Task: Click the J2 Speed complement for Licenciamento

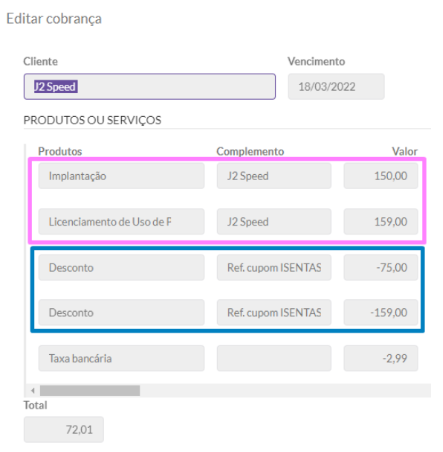Action: tap(274, 221)
